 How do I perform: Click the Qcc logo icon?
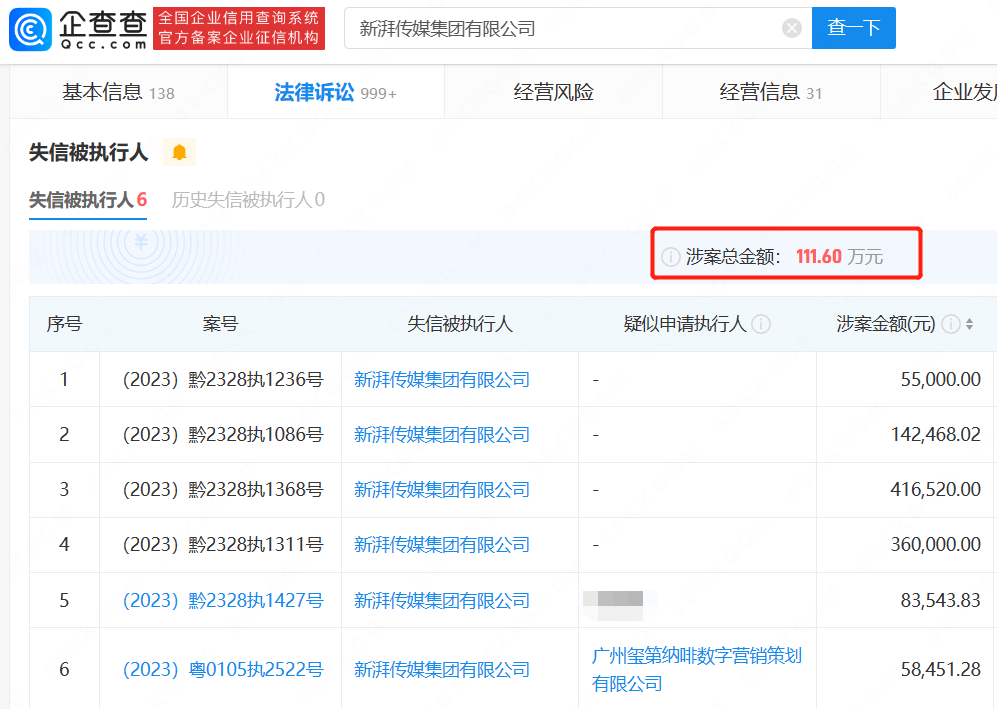tap(30, 29)
